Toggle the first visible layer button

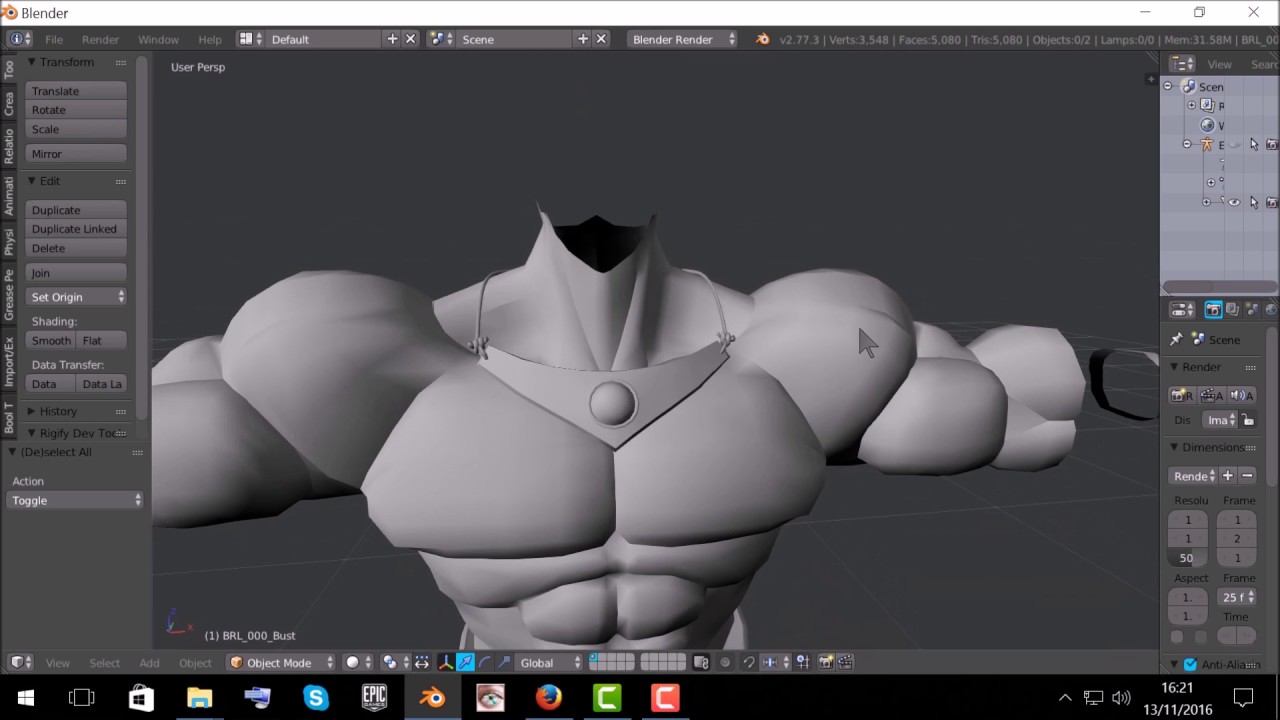(596, 657)
